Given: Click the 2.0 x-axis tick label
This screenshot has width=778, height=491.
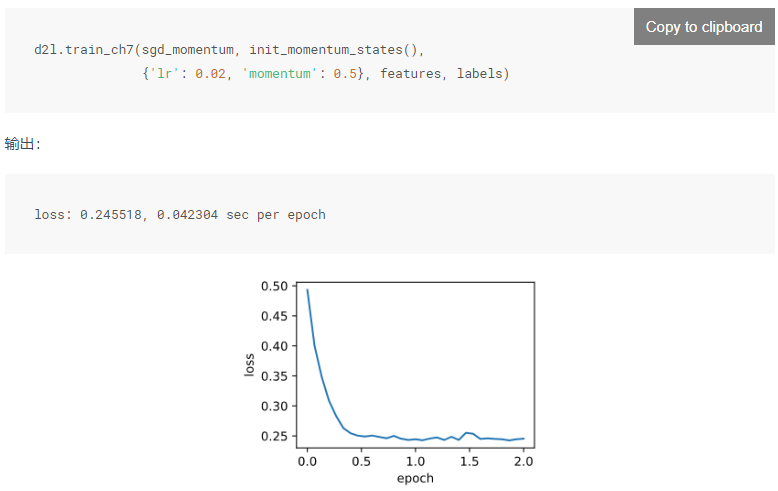Looking at the screenshot, I should pos(523,462).
